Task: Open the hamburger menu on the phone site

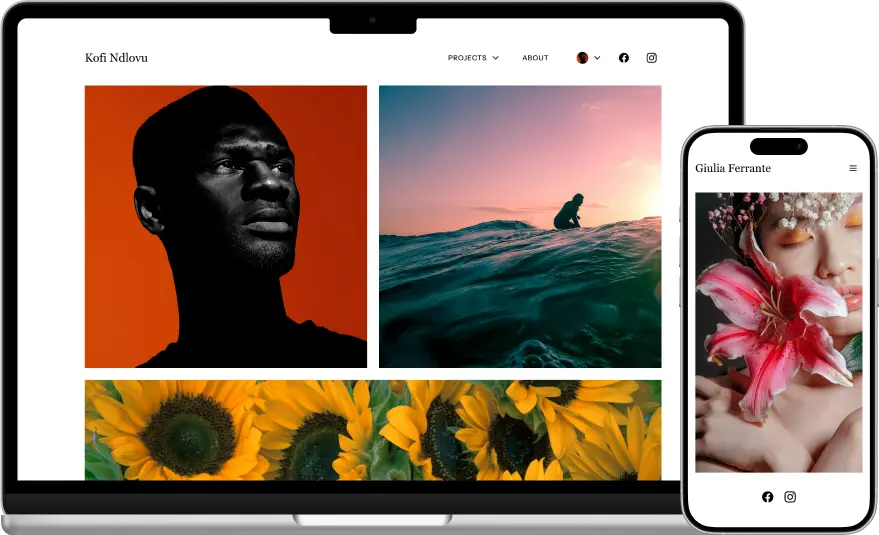Action: (853, 169)
